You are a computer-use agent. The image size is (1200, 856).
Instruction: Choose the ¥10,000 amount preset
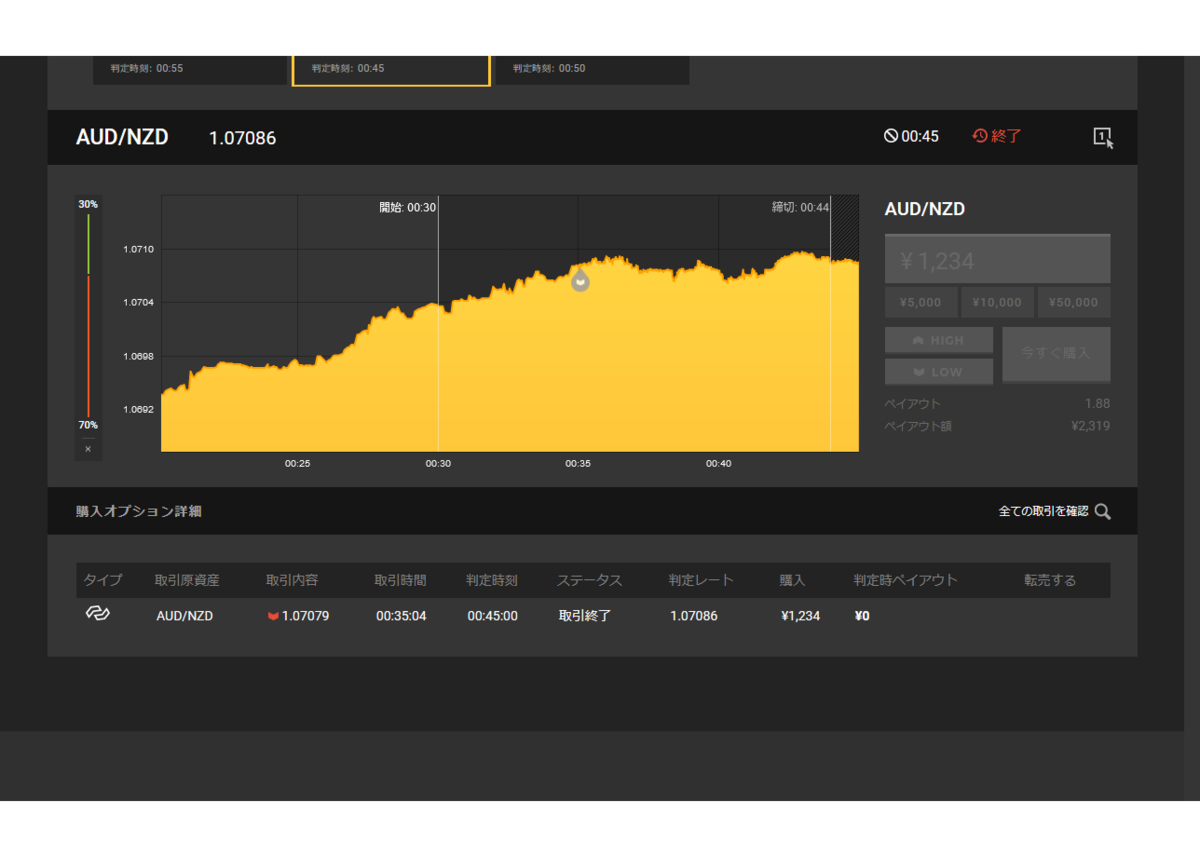point(997,302)
